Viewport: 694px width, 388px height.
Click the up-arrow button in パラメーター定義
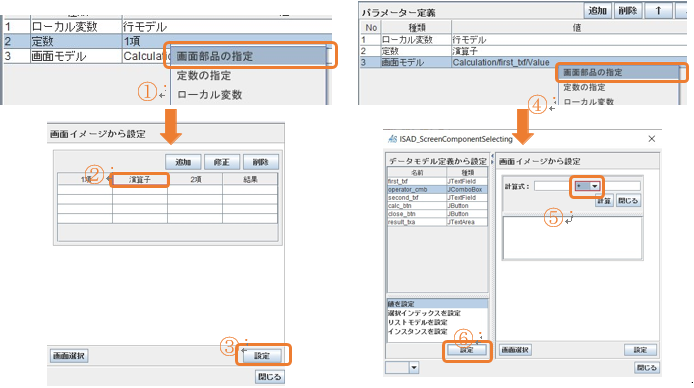[x=658, y=11]
